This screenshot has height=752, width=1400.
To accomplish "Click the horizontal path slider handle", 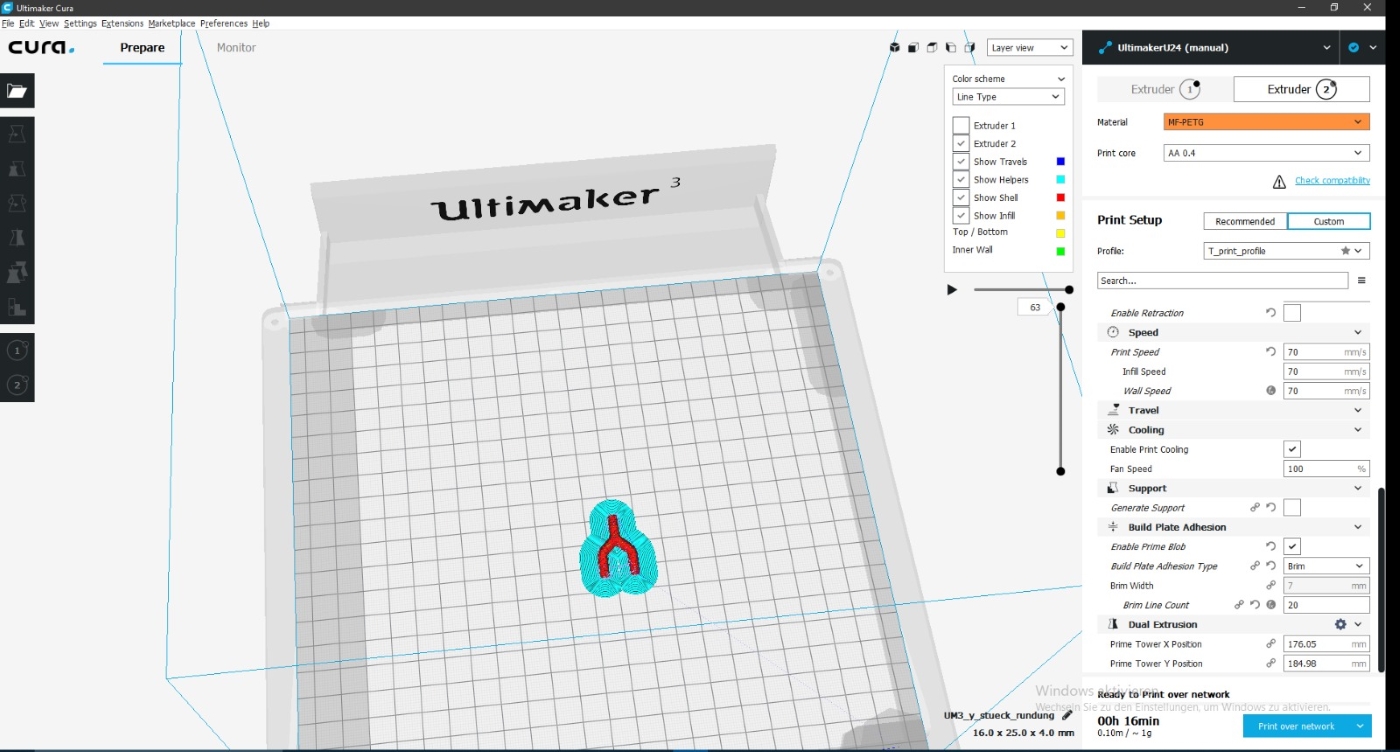I will coord(1069,290).
